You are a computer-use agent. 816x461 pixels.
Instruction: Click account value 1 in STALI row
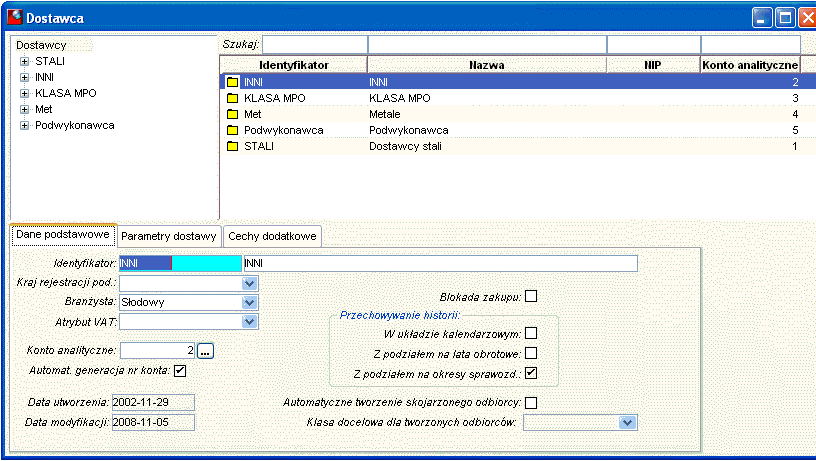(x=795, y=147)
